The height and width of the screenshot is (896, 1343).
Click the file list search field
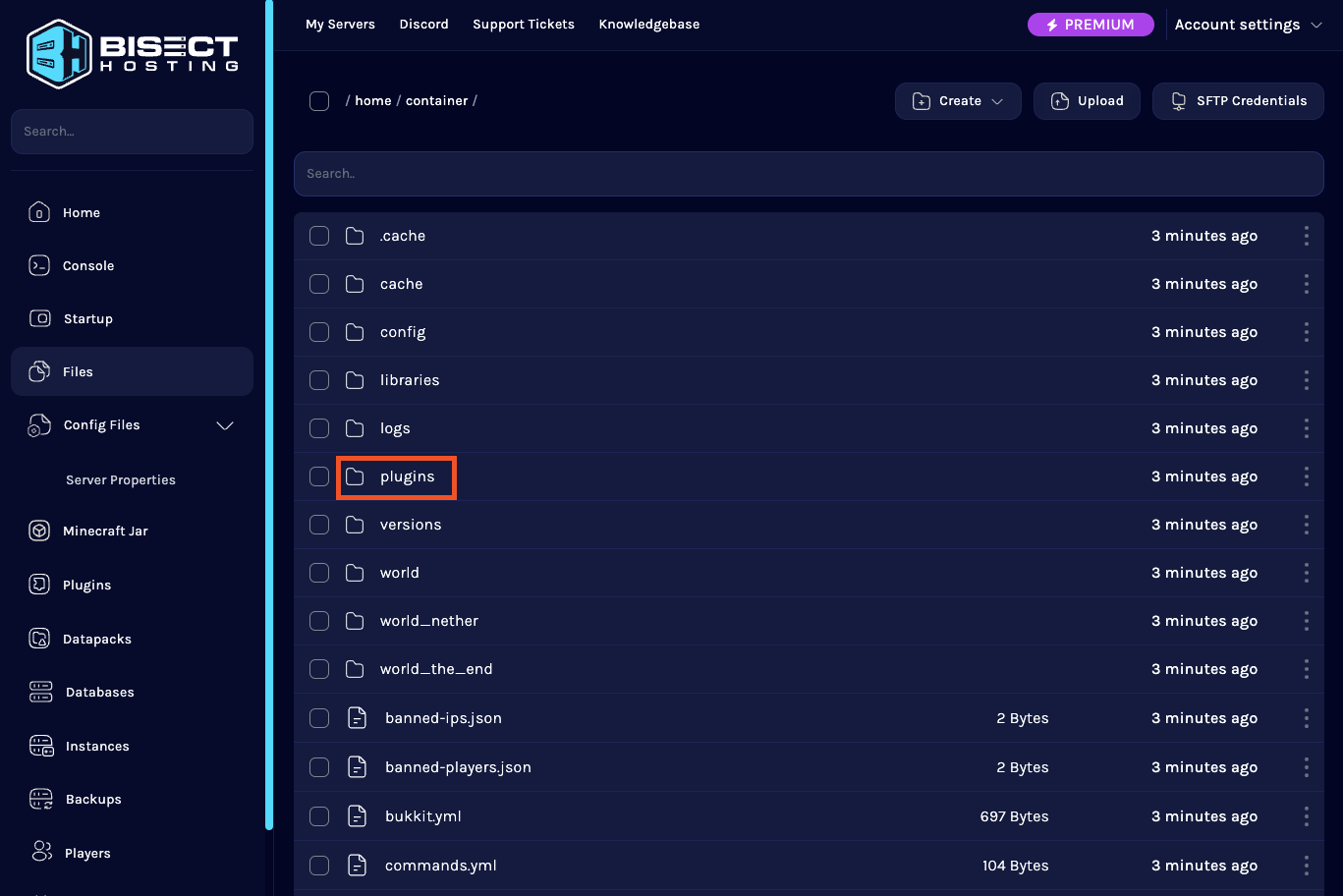[808, 174]
